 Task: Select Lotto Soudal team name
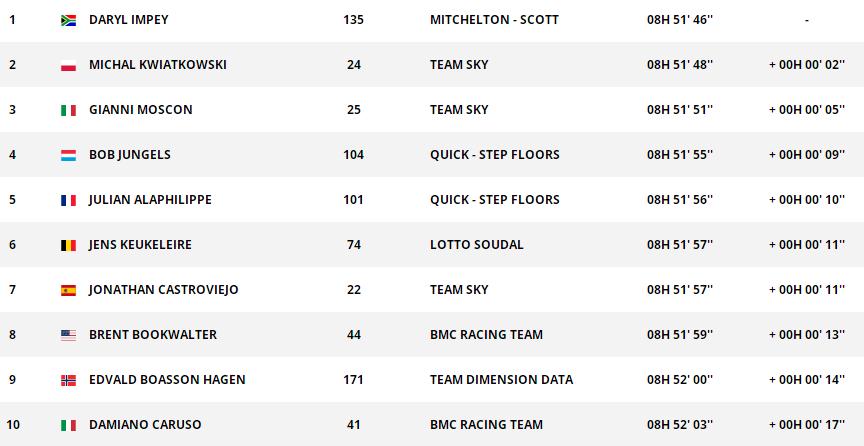[476, 245]
